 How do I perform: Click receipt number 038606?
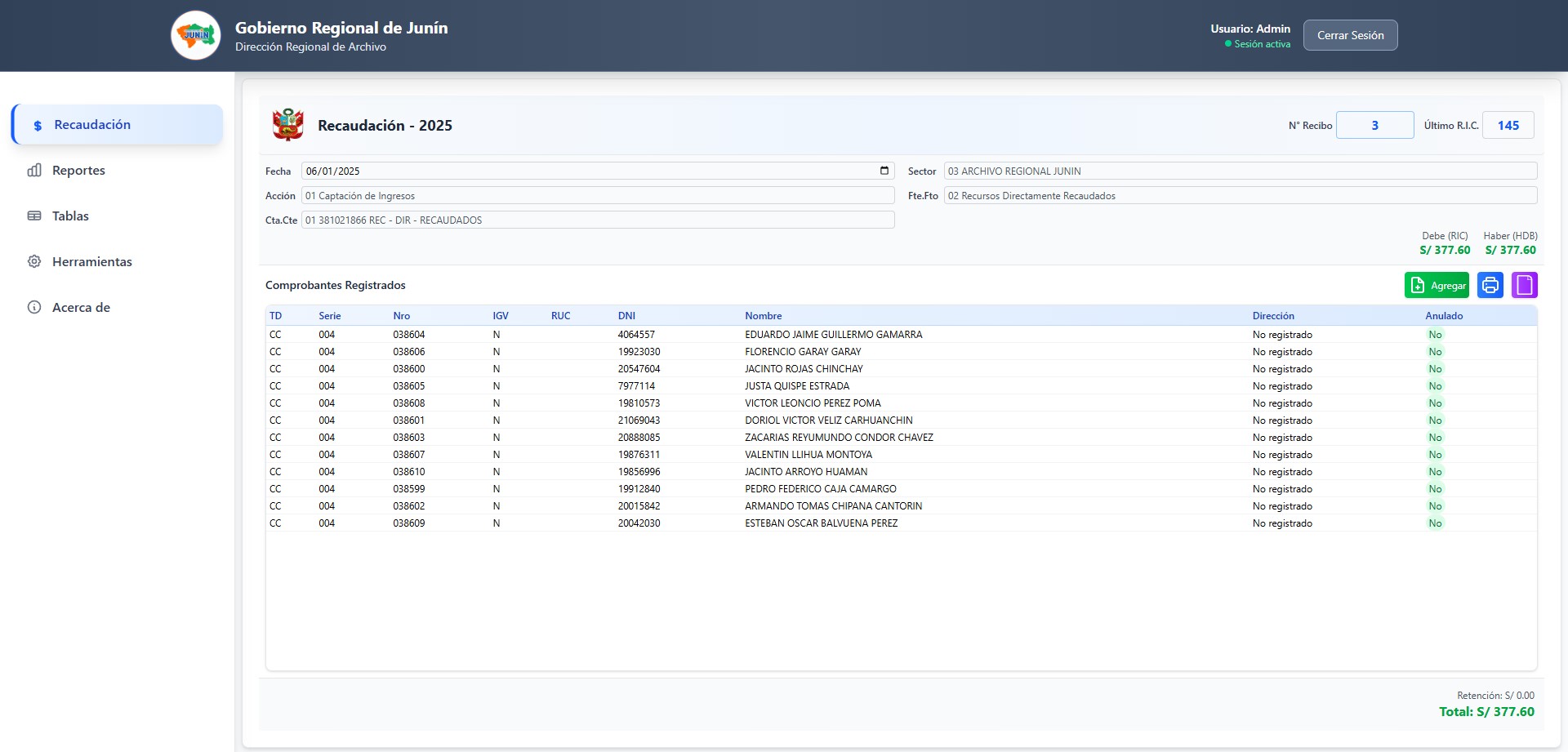pos(408,352)
